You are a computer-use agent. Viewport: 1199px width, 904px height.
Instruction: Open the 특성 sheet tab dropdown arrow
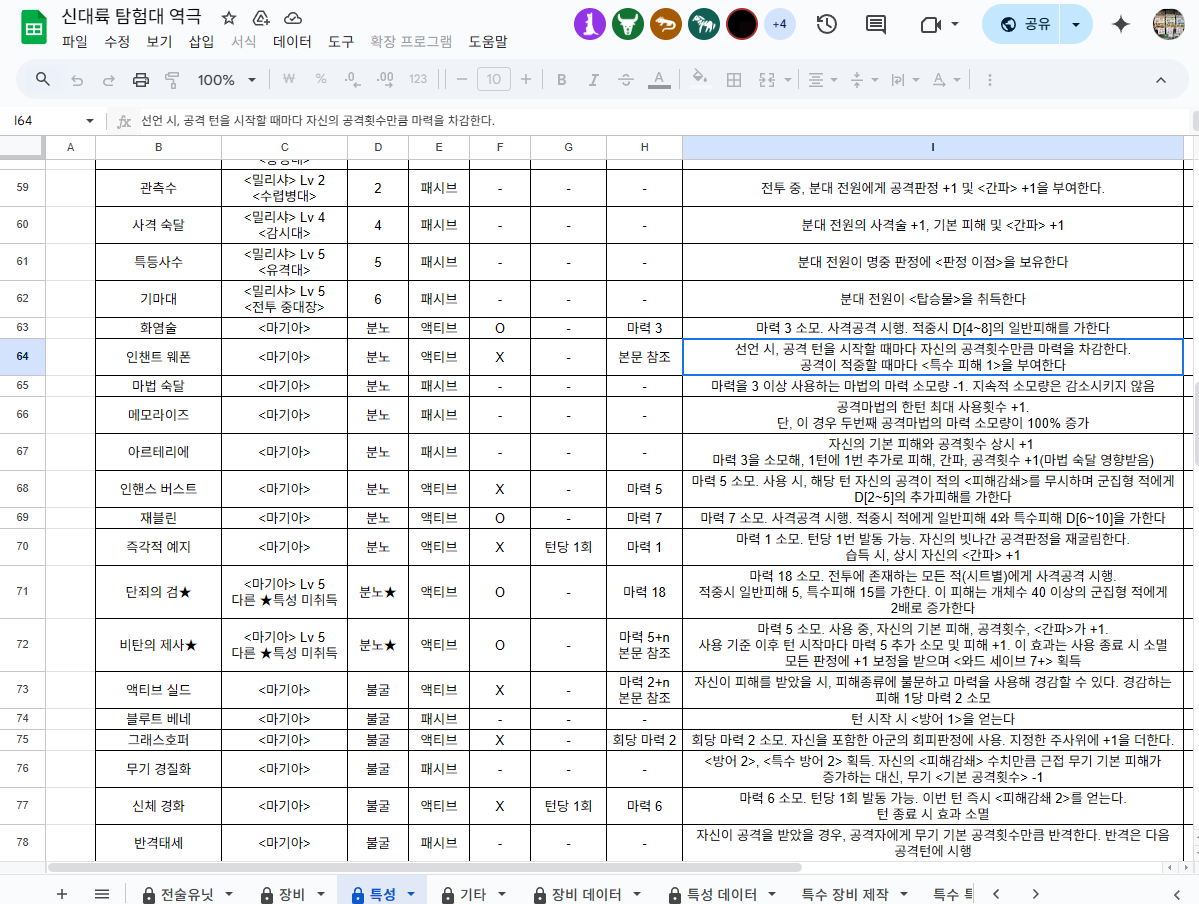410,894
